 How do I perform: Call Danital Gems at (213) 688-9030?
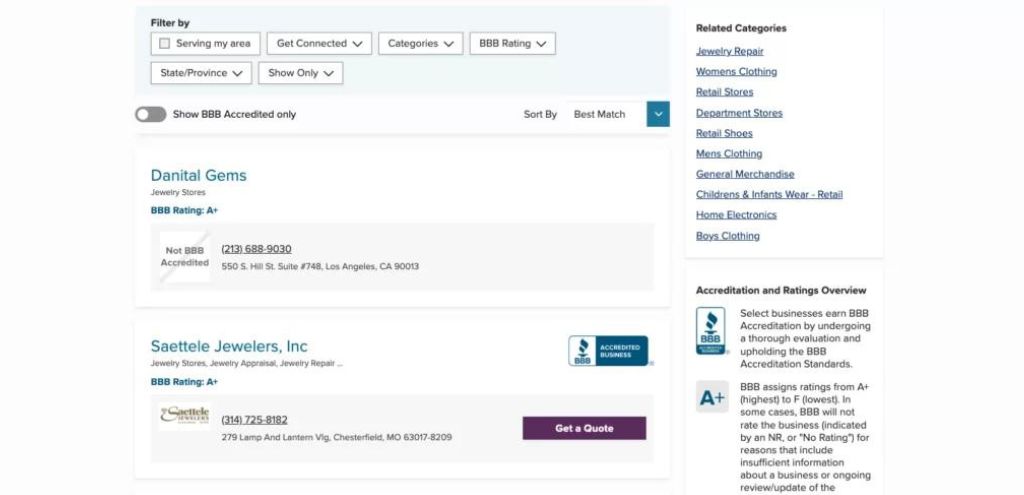pyautogui.click(x=257, y=249)
